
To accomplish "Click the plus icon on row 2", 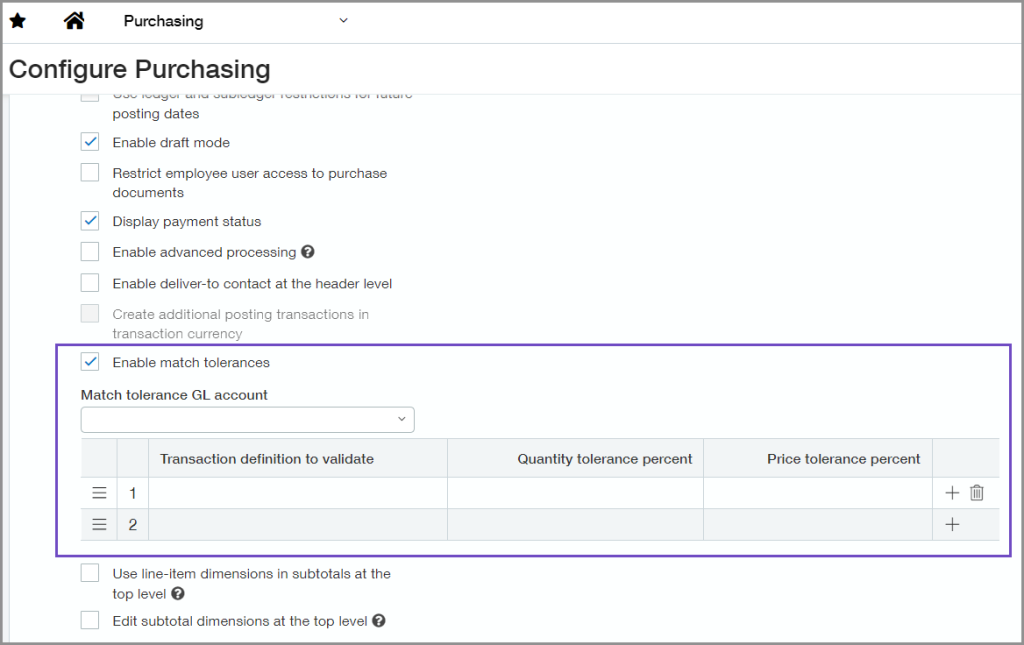I will [952, 524].
